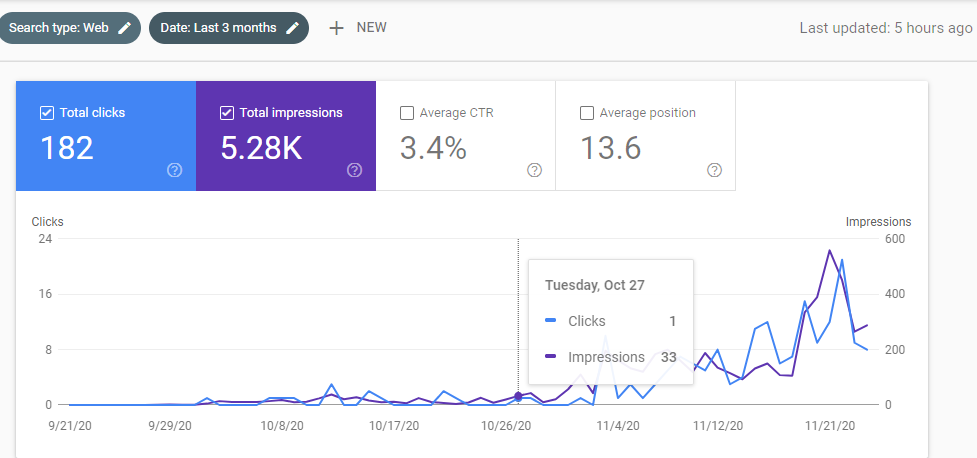Open the Search type: Web filter chip
The width and height of the screenshot is (977, 458).
pos(70,28)
